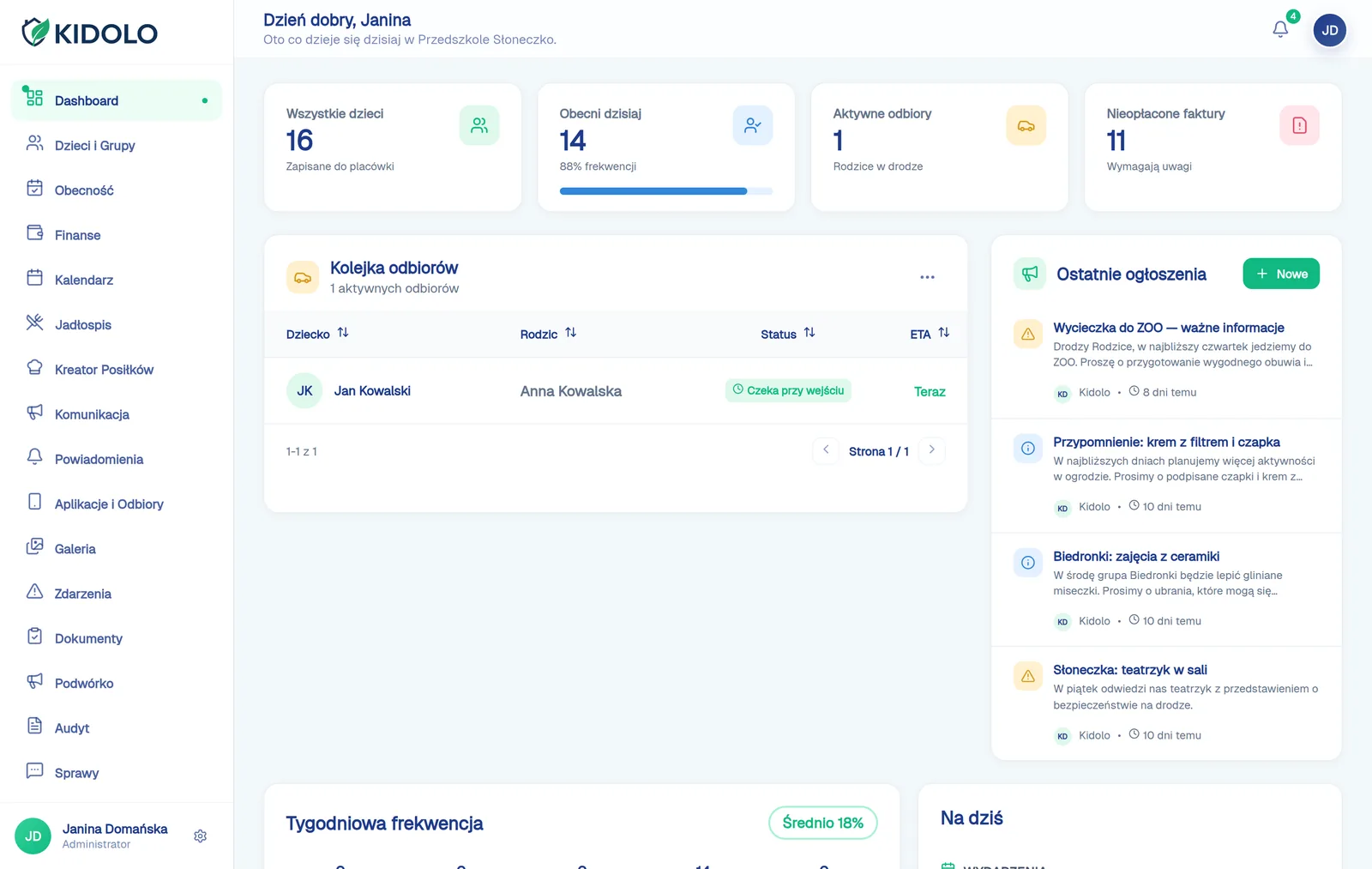Open the Dzieci i Grupy sidebar section
The image size is (1372, 869).
[x=117, y=145]
